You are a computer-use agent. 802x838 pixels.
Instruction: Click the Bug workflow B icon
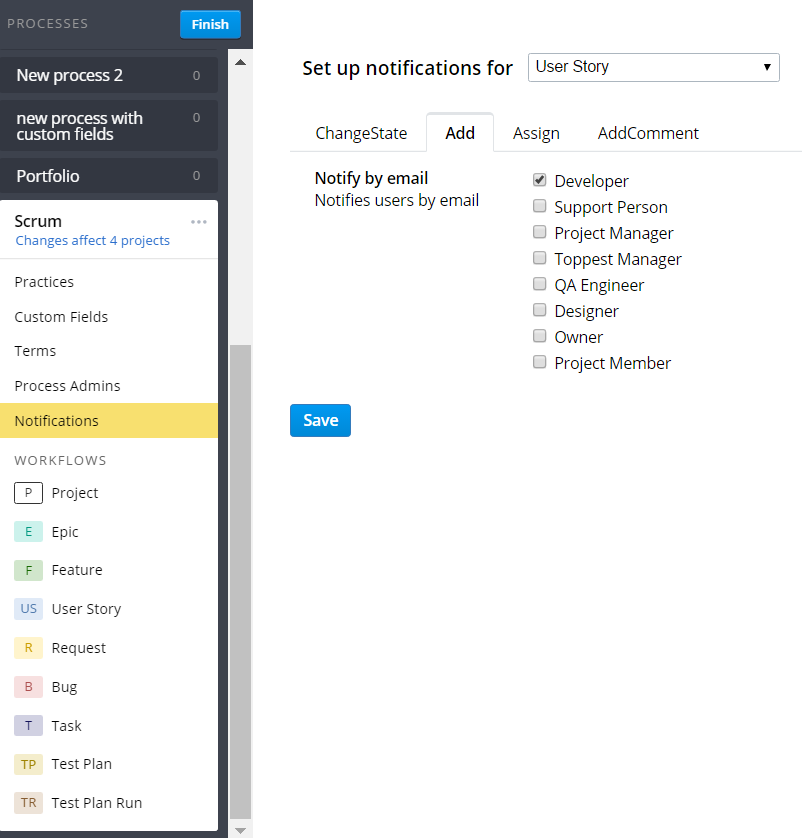[x=28, y=687]
